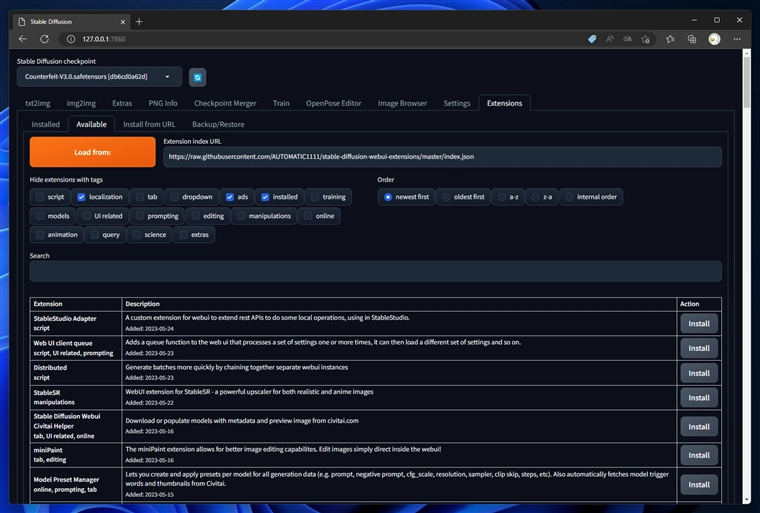
Task: Toggle the models tag checkbox
Action: (40, 216)
